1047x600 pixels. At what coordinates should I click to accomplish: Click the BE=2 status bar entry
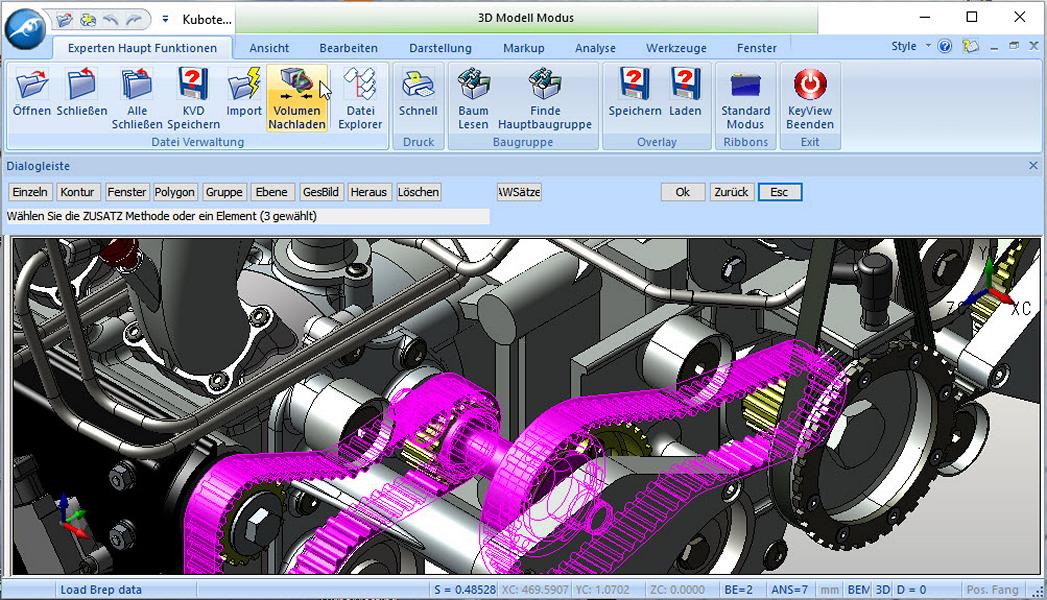pyautogui.click(x=739, y=590)
